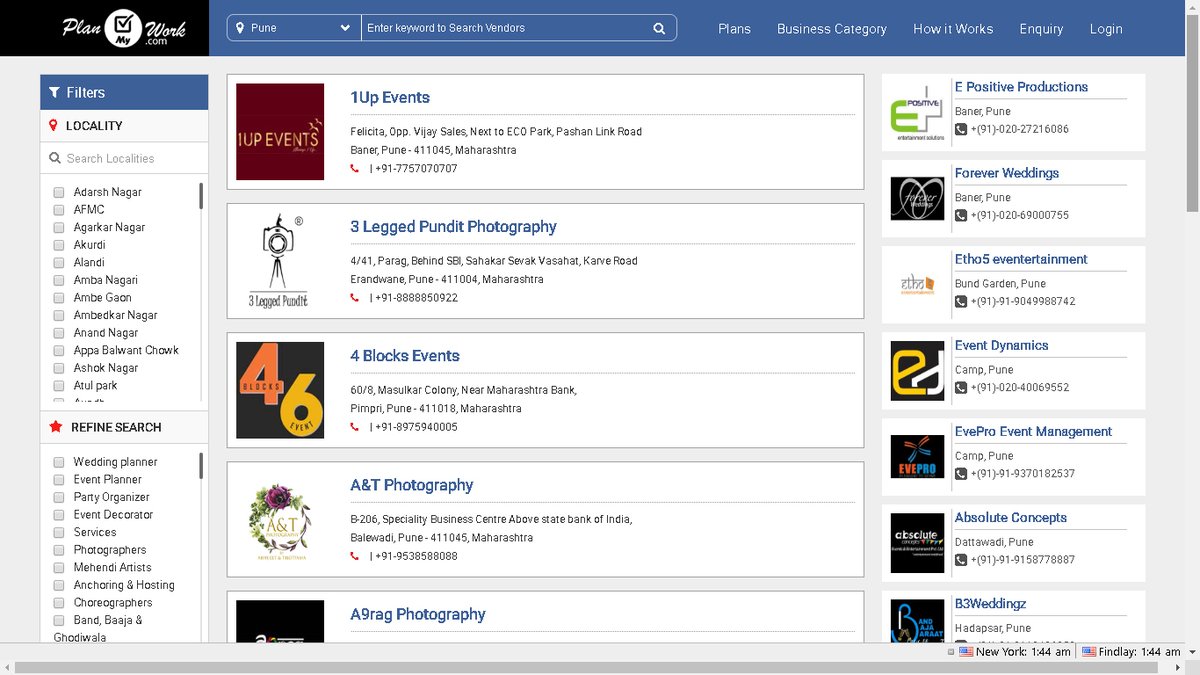
Task: Click the Findlay clock in status bar
Action: [x=1132, y=652]
